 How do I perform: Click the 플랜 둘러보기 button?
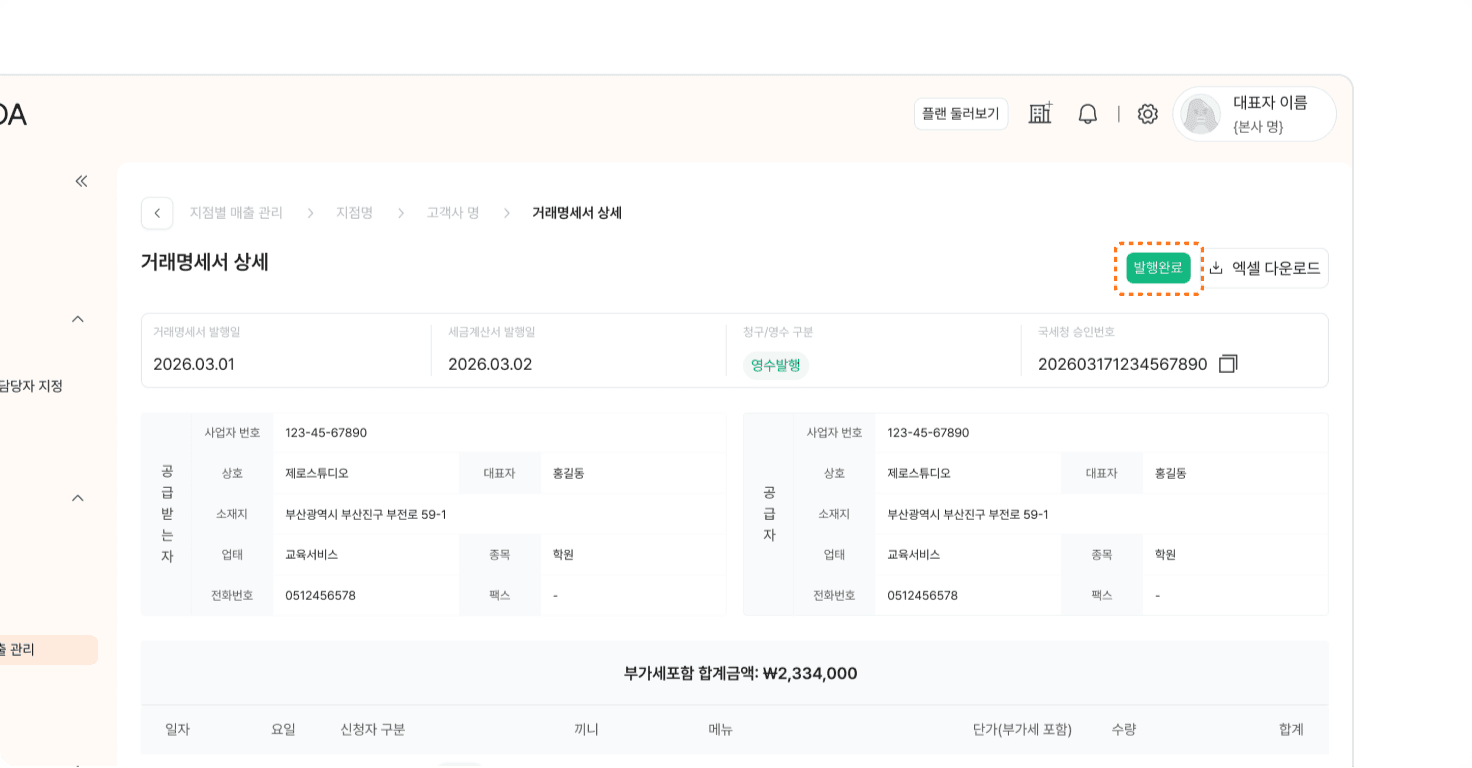(961, 114)
